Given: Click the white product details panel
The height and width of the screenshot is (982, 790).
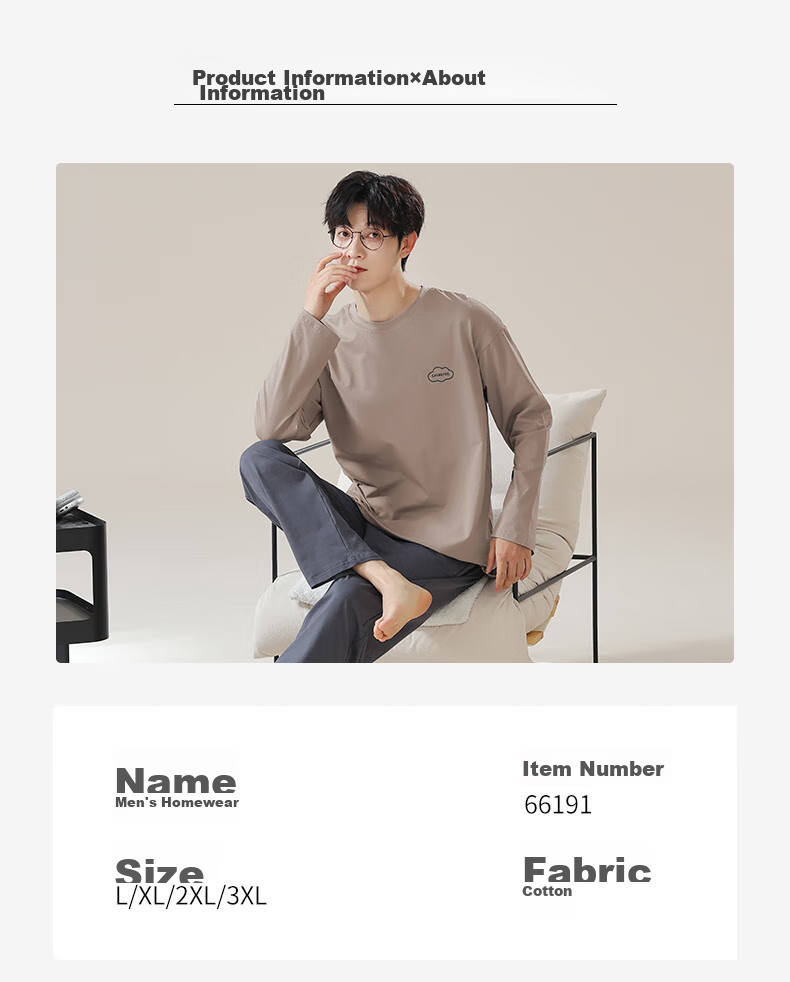Looking at the screenshot, I should [395, 833].
